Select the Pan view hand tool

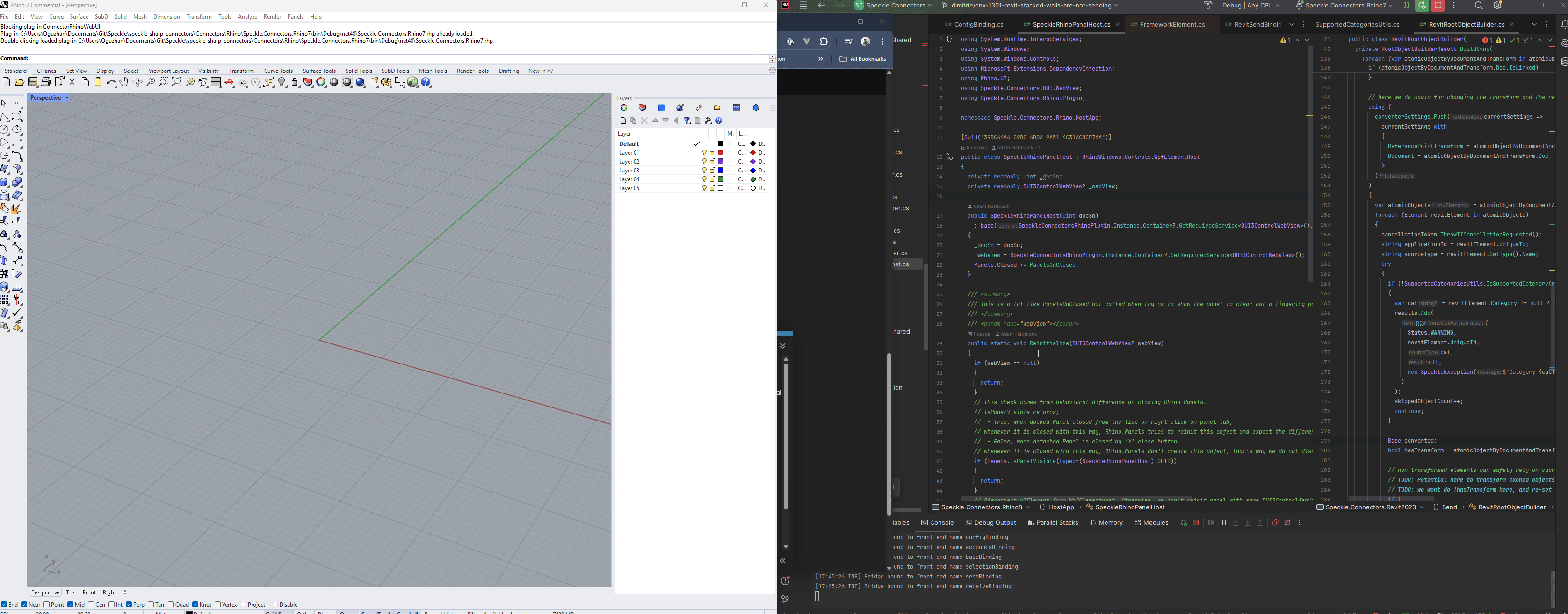124,83
